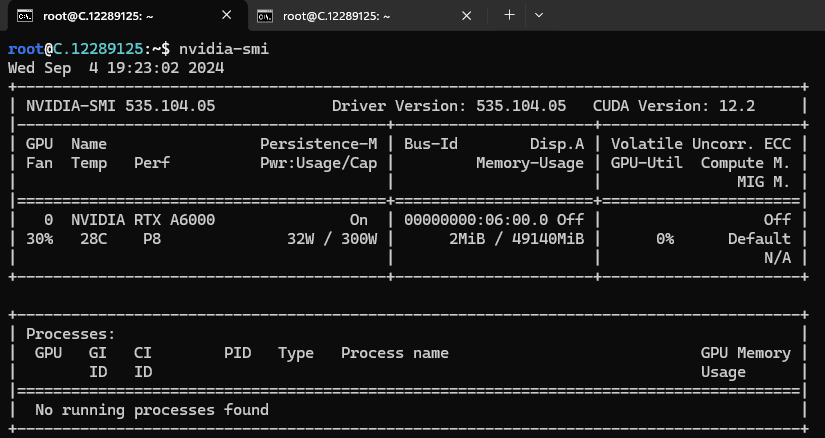Select the active root@C.12289125 tab
Viewport: 825px width, 438px height.
point(124,16)
